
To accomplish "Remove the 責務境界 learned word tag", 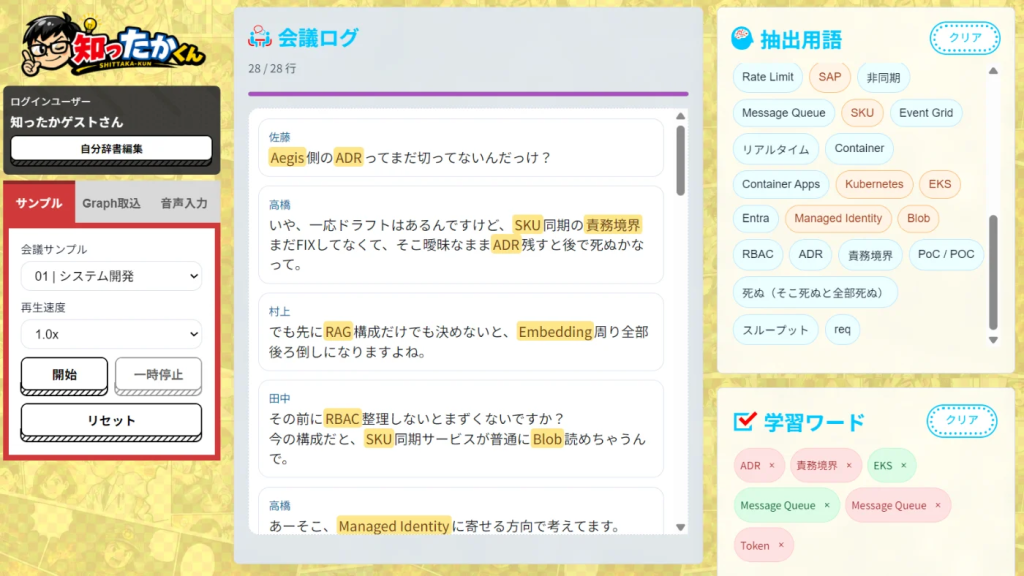I will pos(849,466).
